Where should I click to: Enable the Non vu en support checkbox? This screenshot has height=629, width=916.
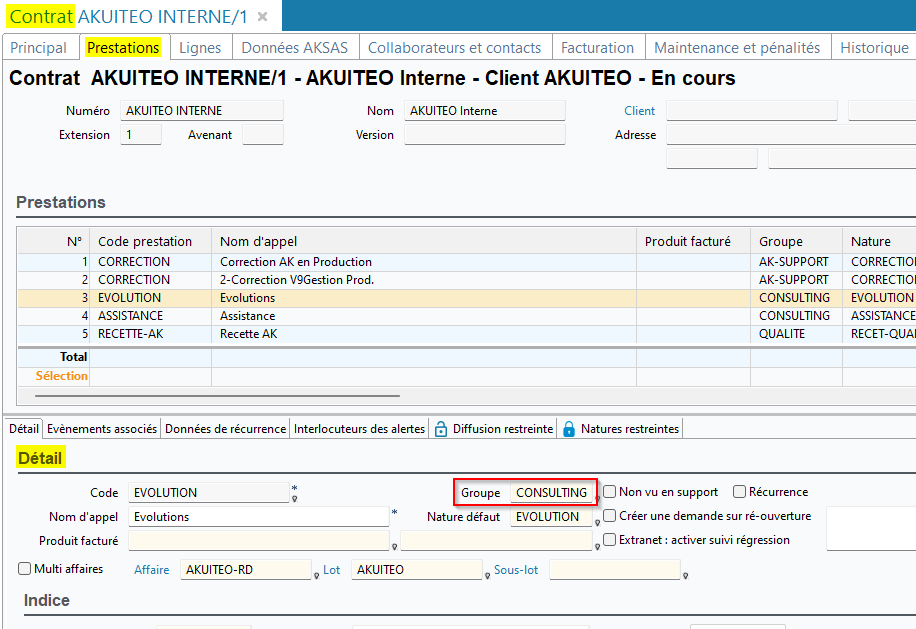click(609, 492)
